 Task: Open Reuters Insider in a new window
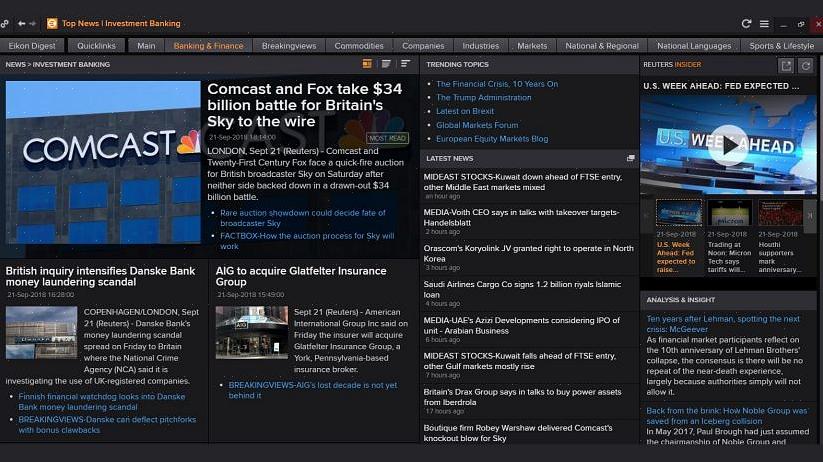(x=786, y=65)
